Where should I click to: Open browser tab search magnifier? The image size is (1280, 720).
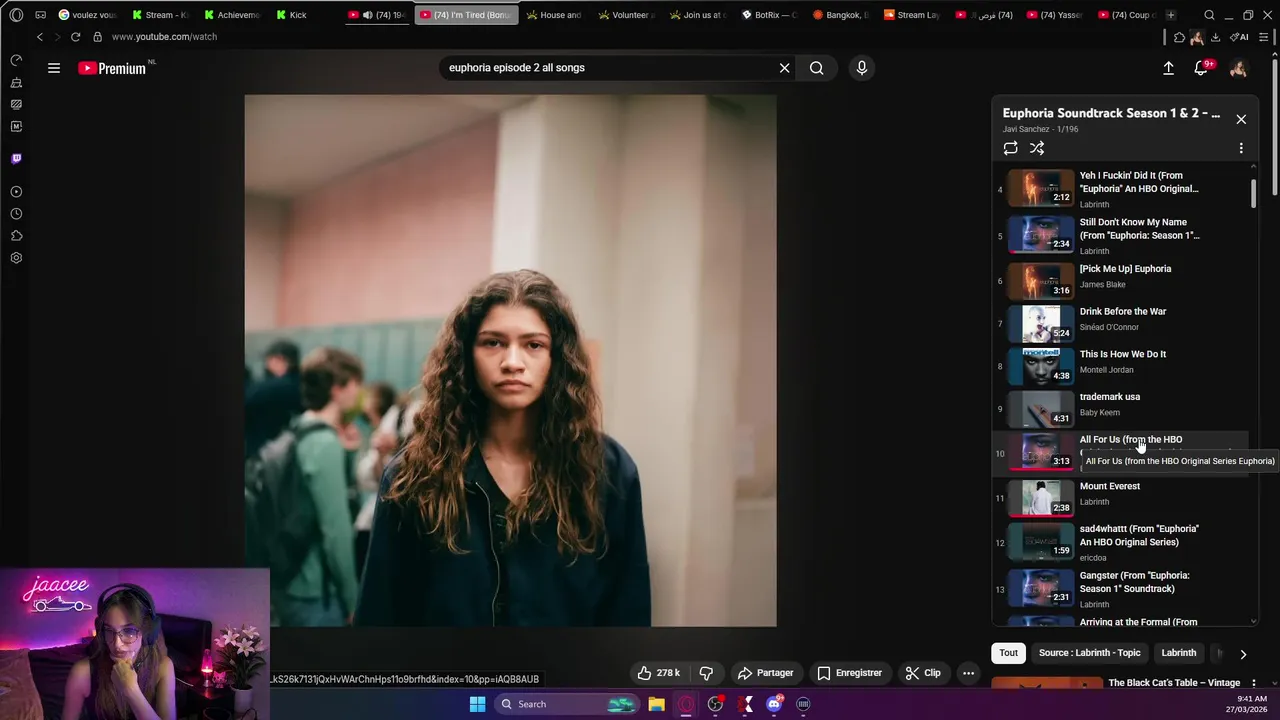tap(1209, 15)
